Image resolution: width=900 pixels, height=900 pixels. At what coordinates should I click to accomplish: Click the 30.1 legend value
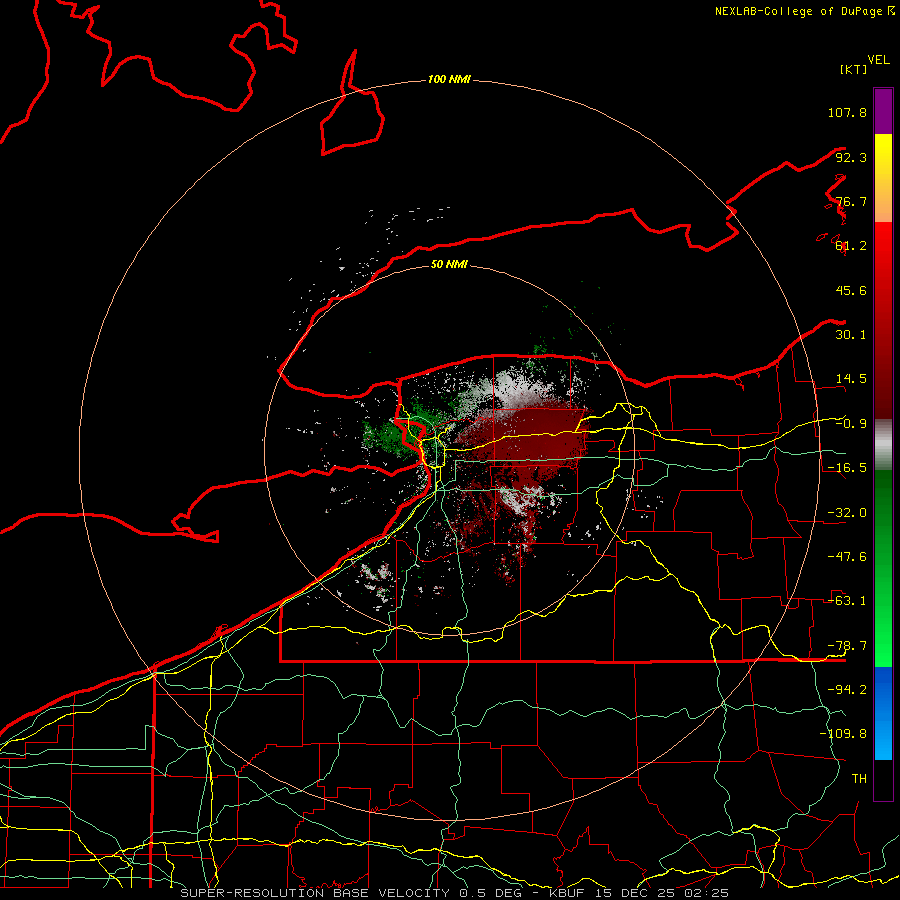[851, 335]
